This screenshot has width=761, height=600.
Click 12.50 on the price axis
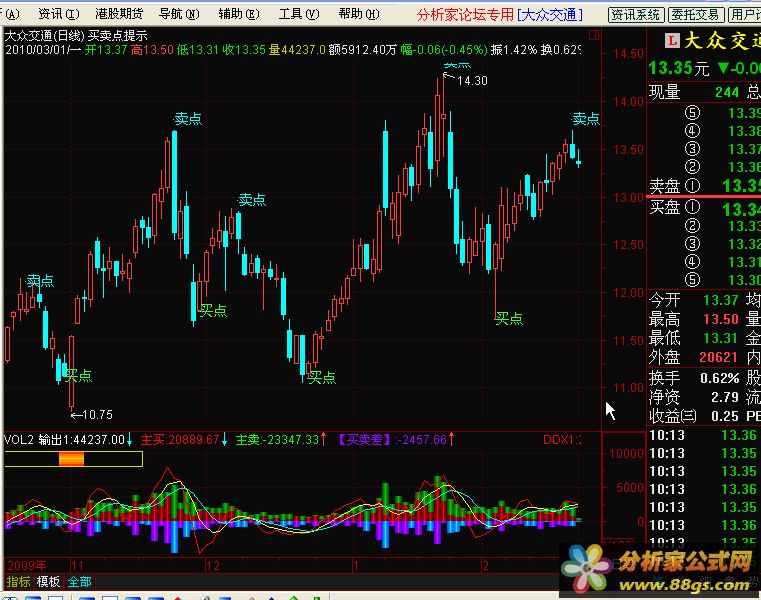(x=629, y=245)
